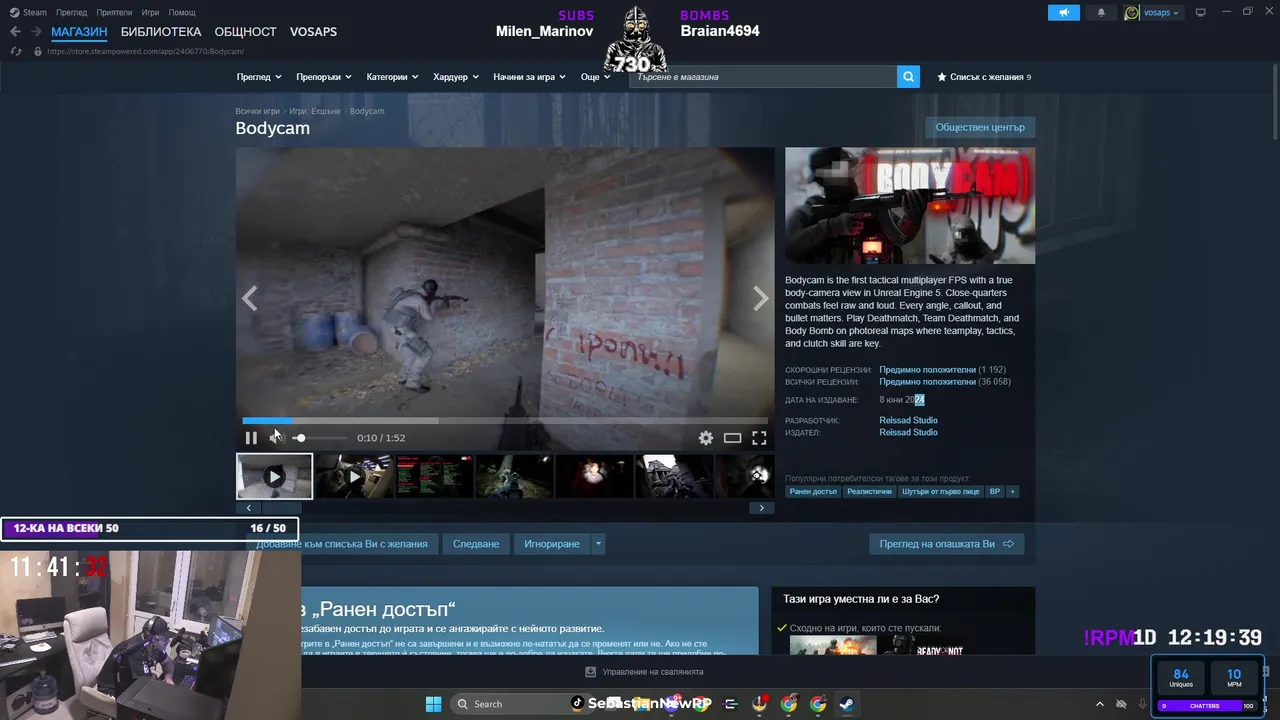Viewport: 1280px width, 720px height.
Task: Click plus button to add tags
Action: point(1012,491)
